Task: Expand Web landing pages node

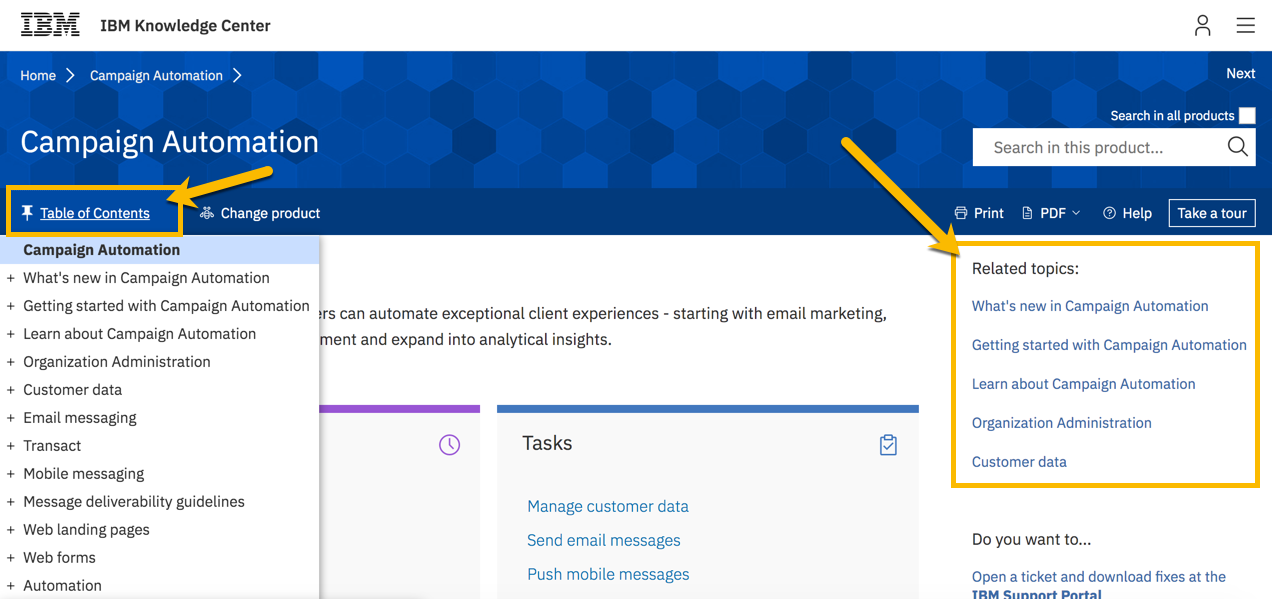Action: pos(10,530)
